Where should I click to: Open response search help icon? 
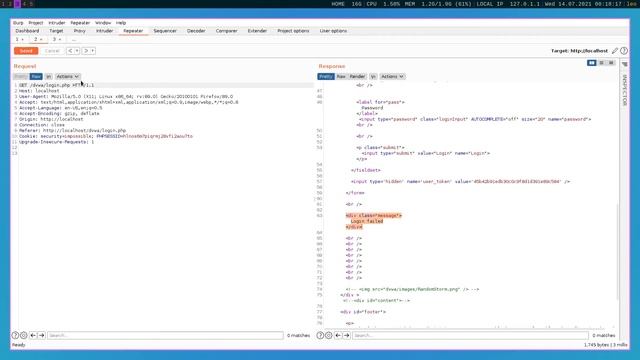coord(320,335)
